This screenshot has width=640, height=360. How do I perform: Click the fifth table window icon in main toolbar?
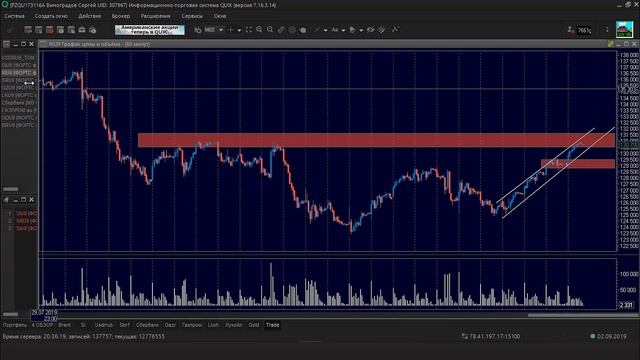coord(71,30)
